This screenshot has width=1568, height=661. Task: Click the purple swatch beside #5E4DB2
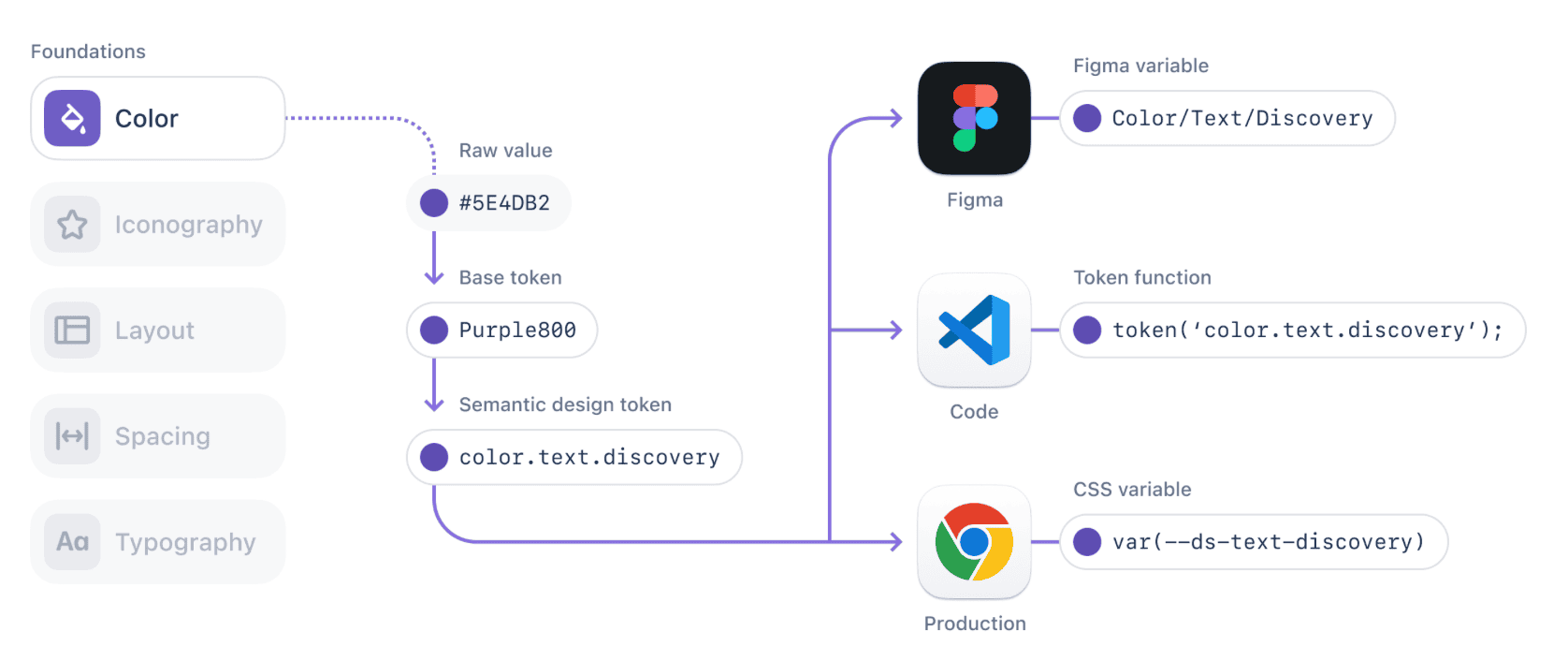pyautogui.click(x=434, y=202)
